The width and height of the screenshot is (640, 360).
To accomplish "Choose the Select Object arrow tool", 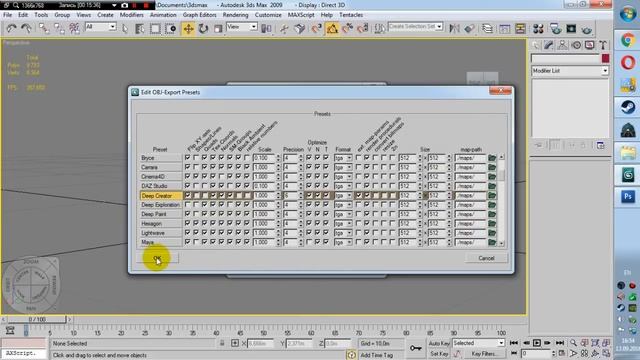I will tap(125, 28).
